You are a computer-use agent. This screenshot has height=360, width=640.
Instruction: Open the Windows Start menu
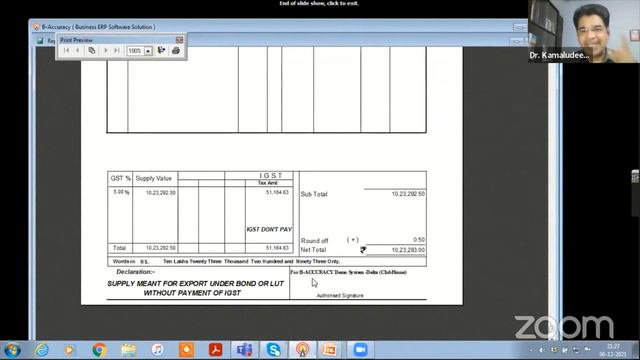click(x=12, y=350)
